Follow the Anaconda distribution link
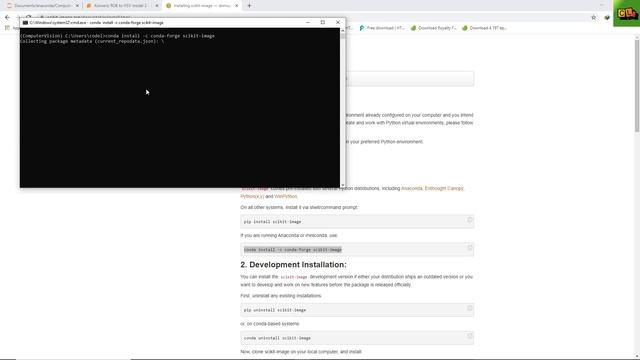Viewport: 640px width, 360px height. pyautogui.click(x=411, y=189)
